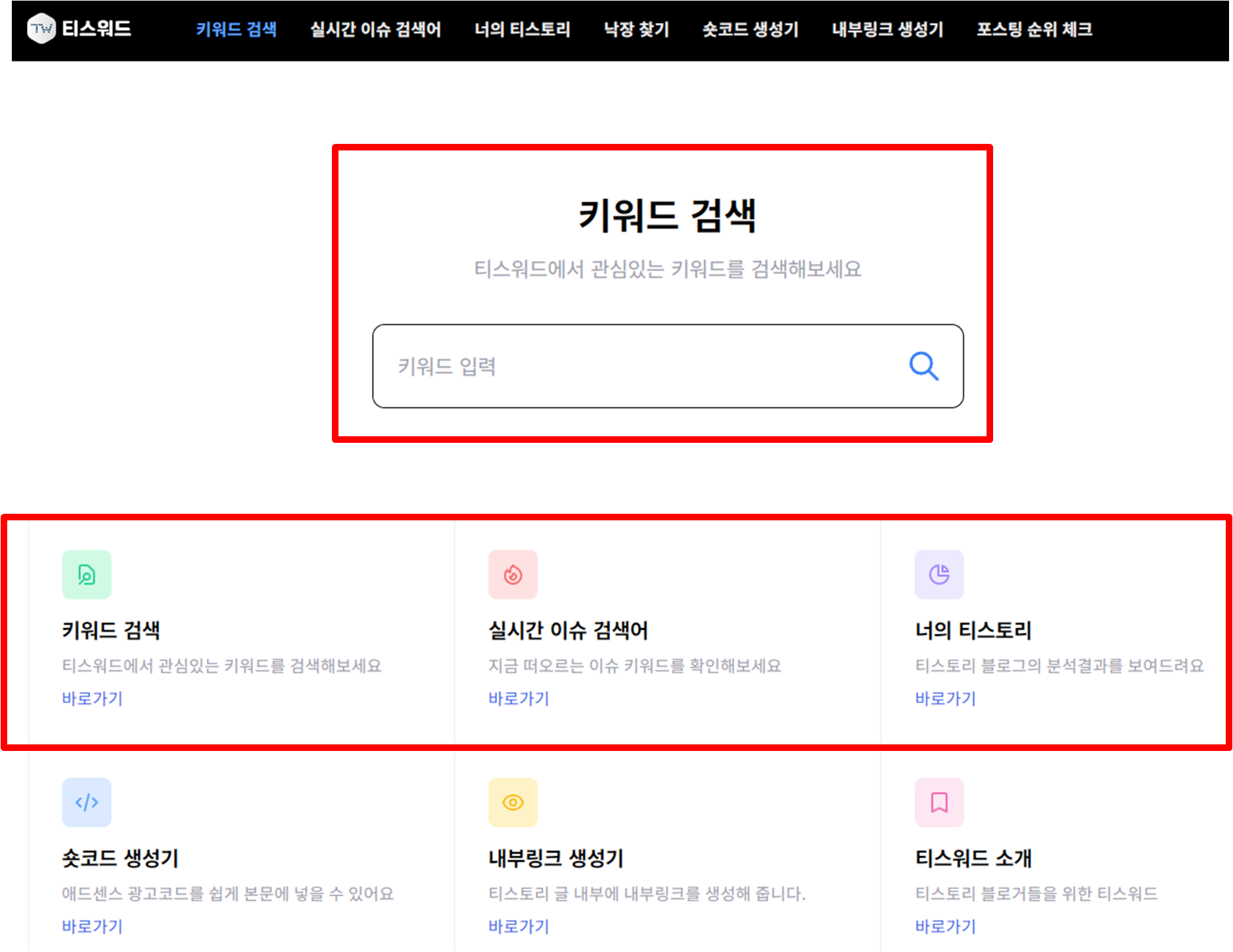This screenshot has width=1233, height=952.
Task: Click the 실시간 이슈 검색어 card title
Action: 568,630
